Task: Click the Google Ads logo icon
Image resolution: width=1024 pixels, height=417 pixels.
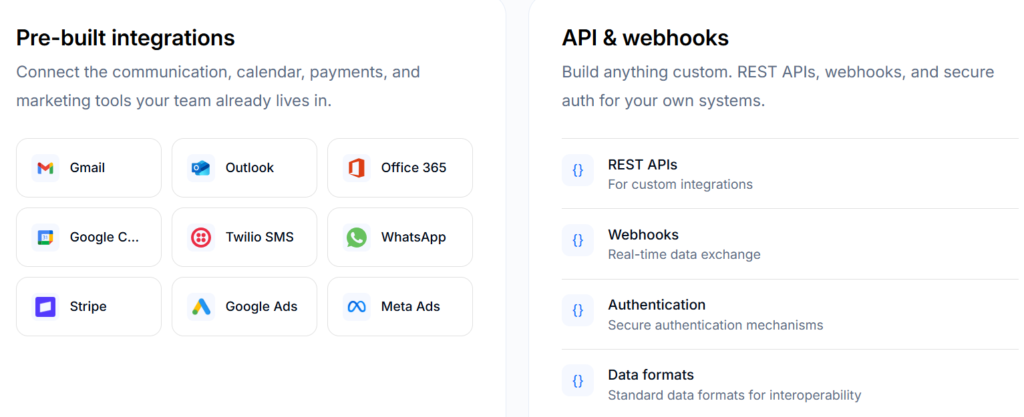Action: tap(200, 307)
